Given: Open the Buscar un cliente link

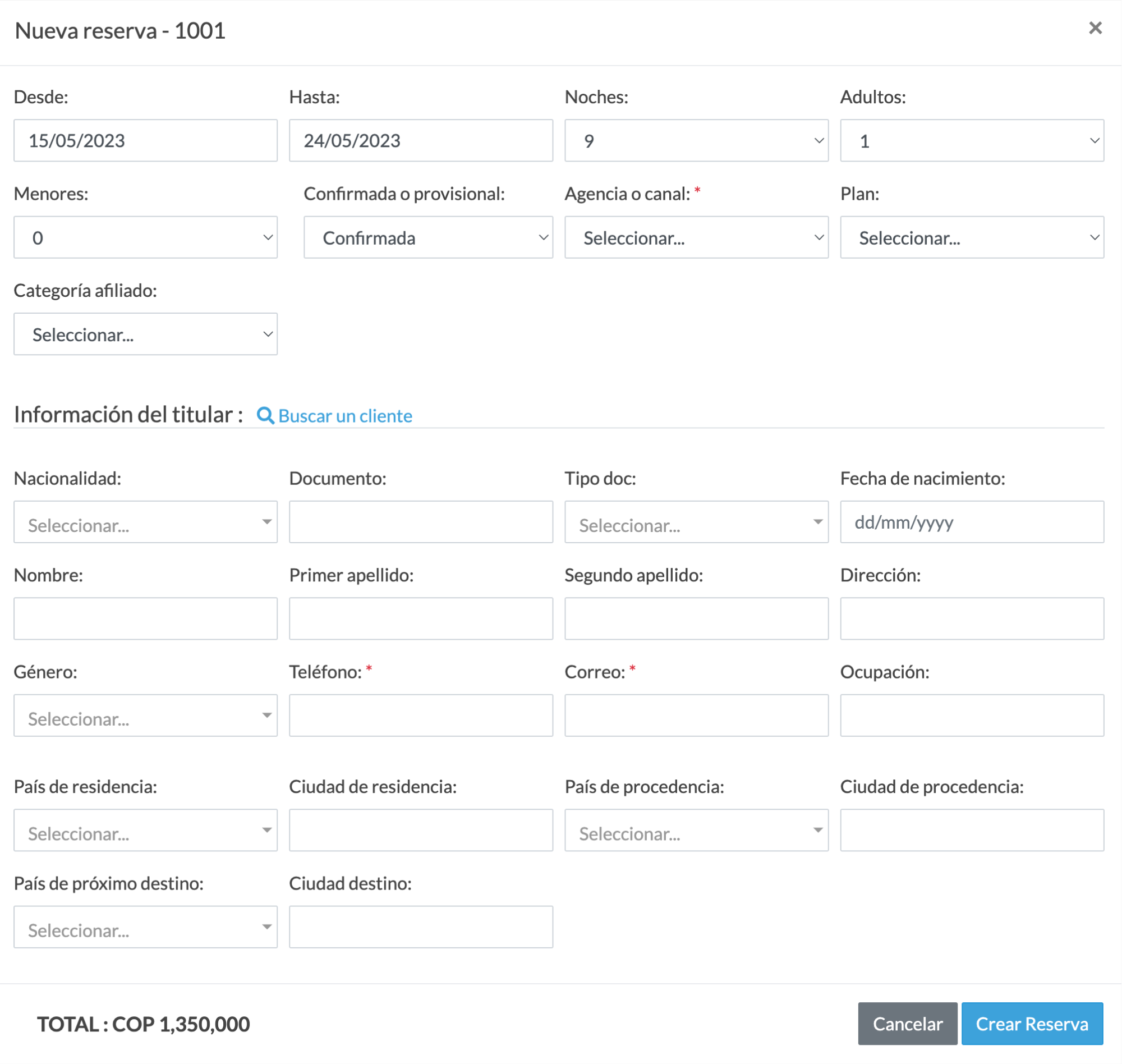Looking at the screenshot, I should pyautogui.click(x=344, y=416).
